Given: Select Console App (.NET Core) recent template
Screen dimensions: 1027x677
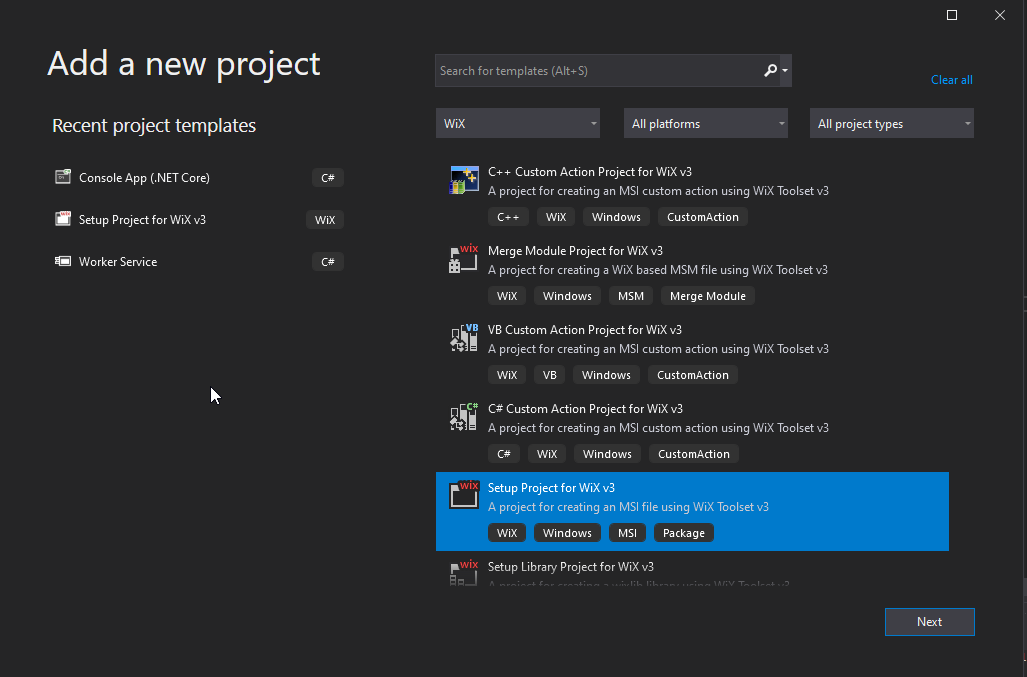Looking at the screenshot, I should click(199, 177).
